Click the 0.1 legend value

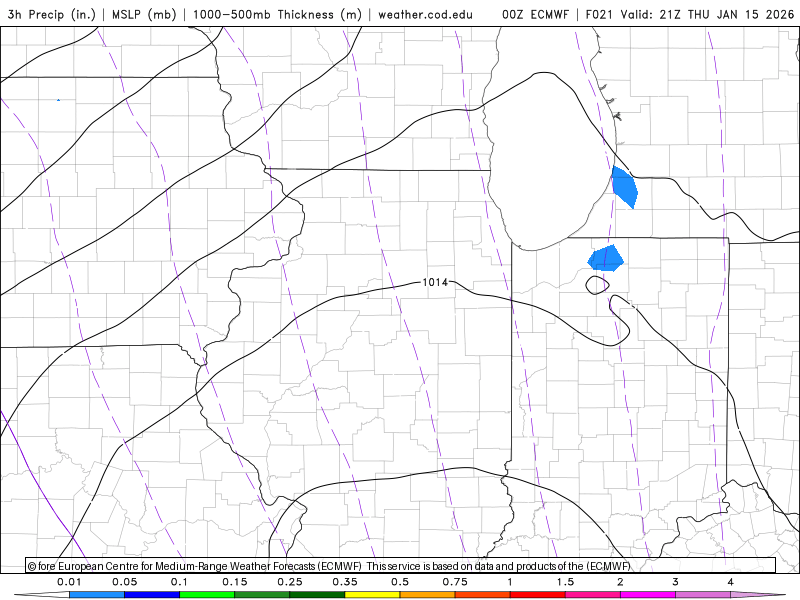[x=179, y=582]
